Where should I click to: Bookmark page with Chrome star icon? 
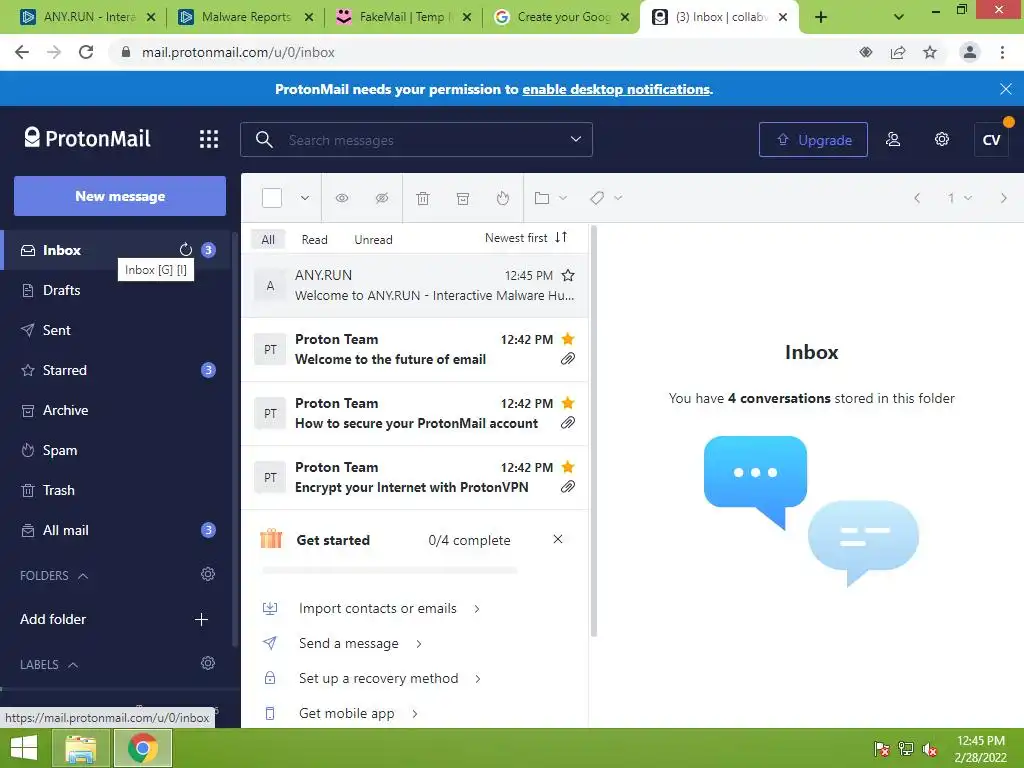coord(930,52)
